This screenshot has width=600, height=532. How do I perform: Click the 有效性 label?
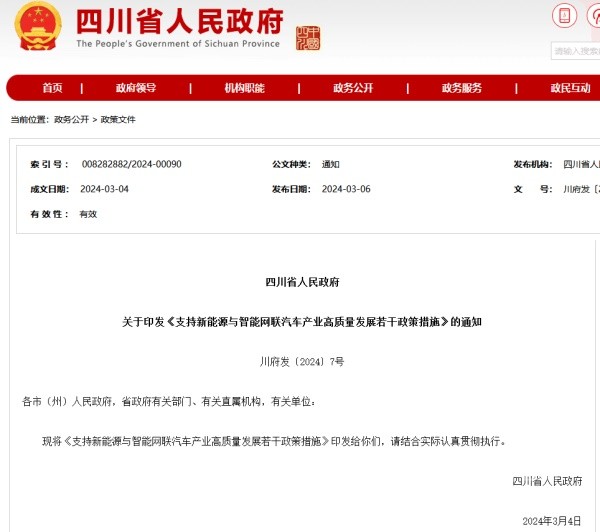[49, 214]
